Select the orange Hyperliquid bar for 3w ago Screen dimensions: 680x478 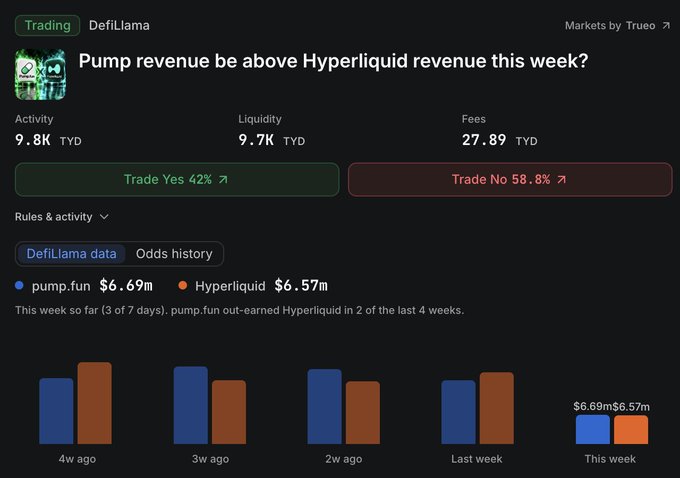[229, 412]
